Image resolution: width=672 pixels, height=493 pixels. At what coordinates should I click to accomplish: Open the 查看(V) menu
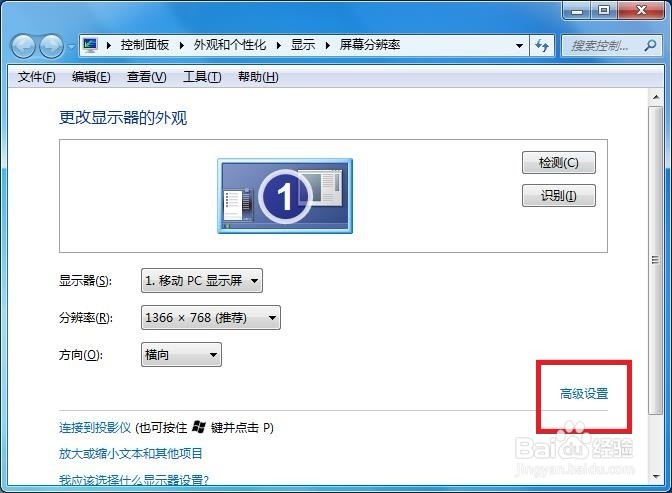147,77
